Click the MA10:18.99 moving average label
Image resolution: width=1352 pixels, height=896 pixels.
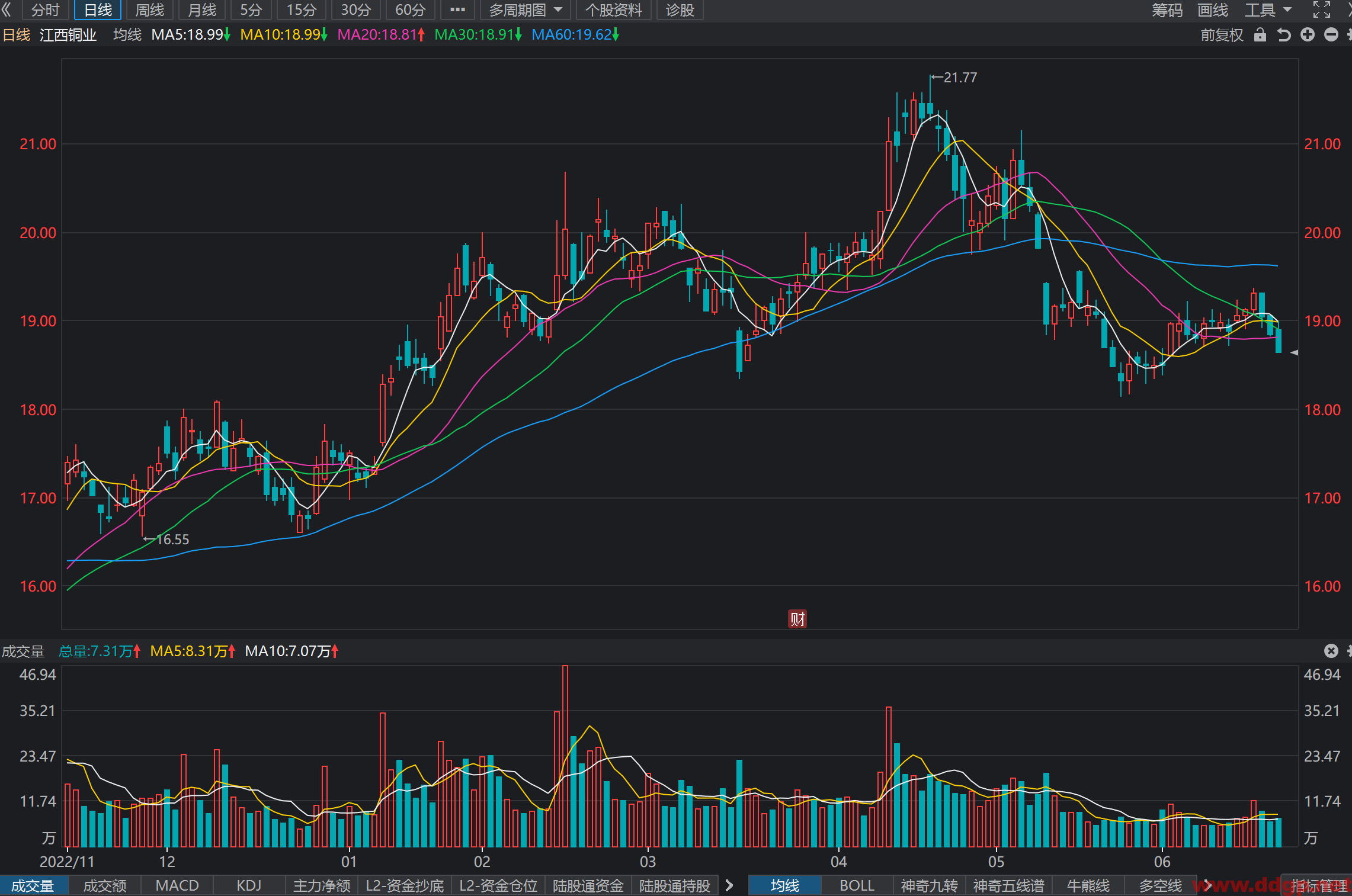coord(283,35)
